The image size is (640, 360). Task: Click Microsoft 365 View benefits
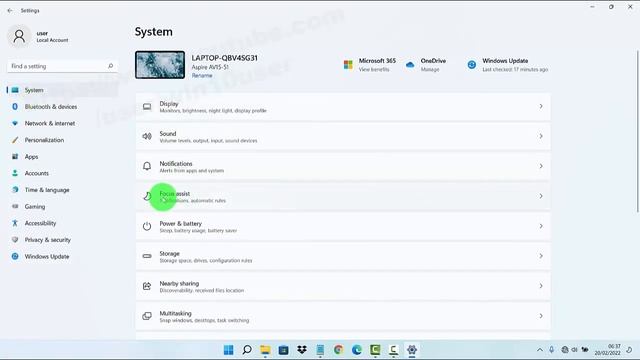pyautogui.click(x=374, y=69)
